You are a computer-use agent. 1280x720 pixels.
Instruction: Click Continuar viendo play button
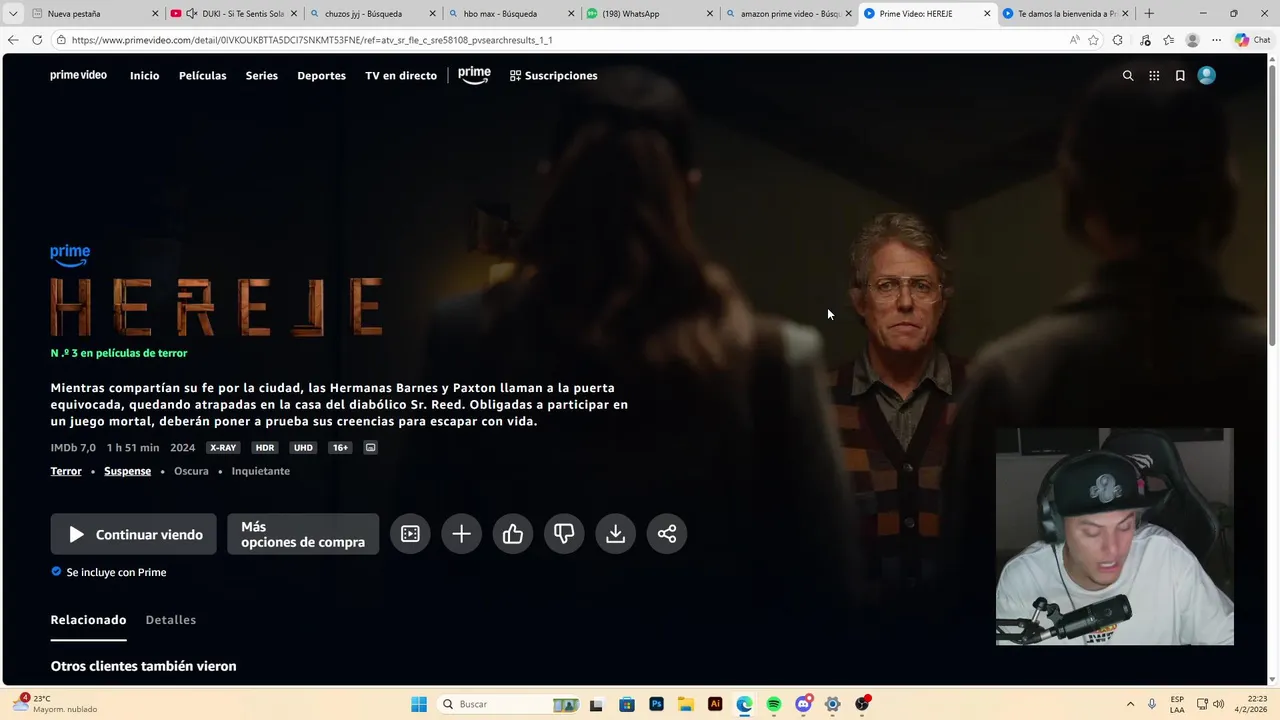pos(133,534)
